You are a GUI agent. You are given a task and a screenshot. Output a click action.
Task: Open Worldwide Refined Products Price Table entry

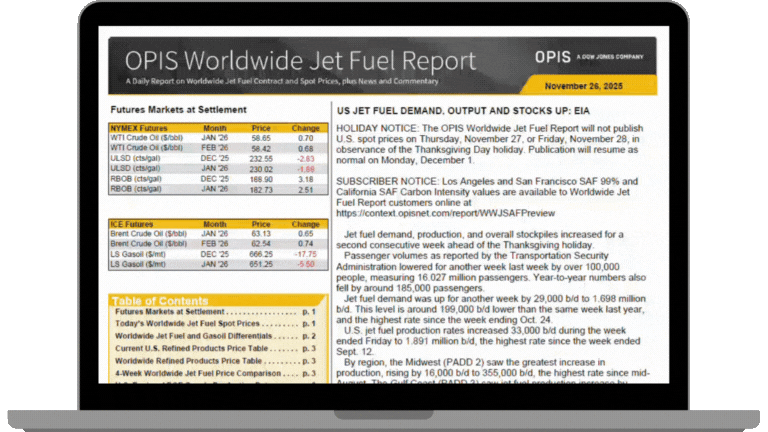(189, 361)
